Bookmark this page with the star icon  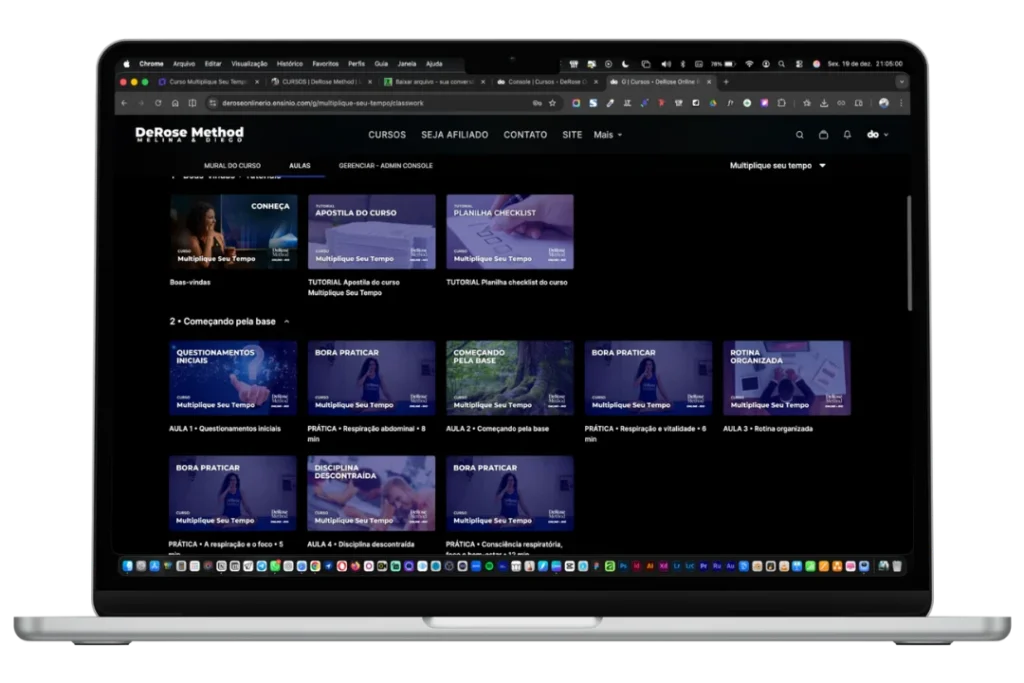tap(552, 103)
